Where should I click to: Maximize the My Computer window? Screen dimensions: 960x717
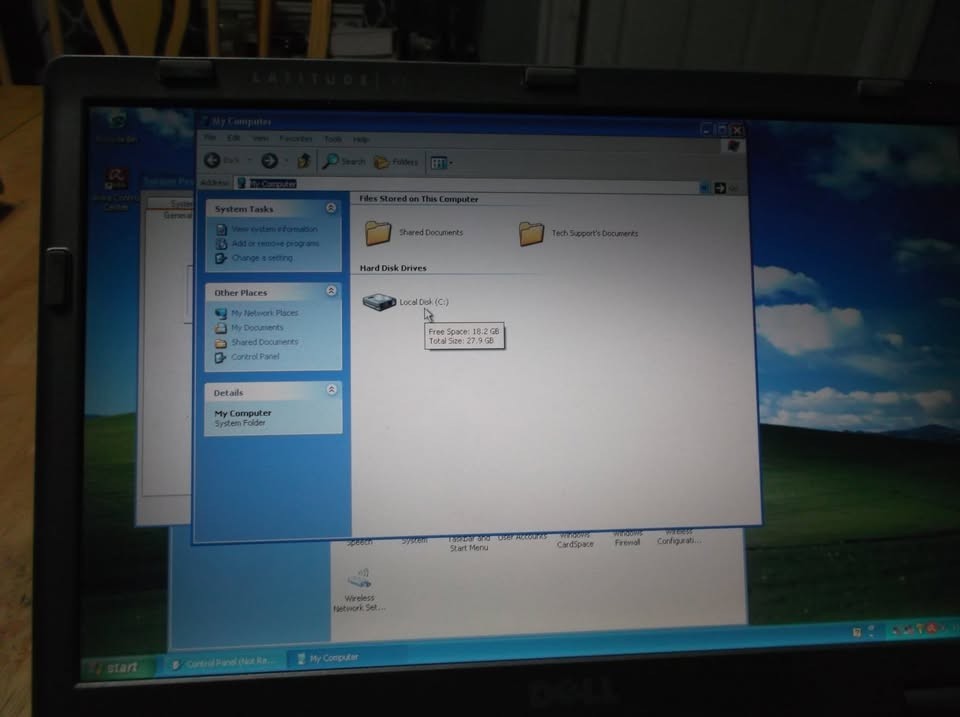coord(722,130)
